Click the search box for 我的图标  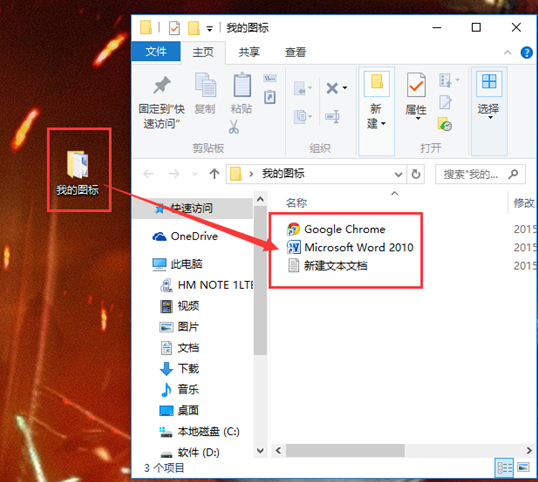tap(480, 174)
